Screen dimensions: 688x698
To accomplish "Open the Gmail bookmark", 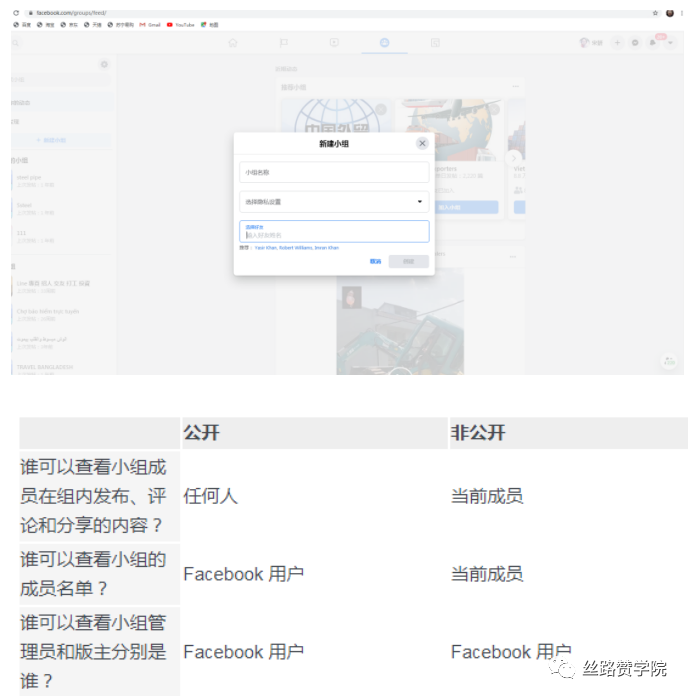I will click(x=150, y=25).
